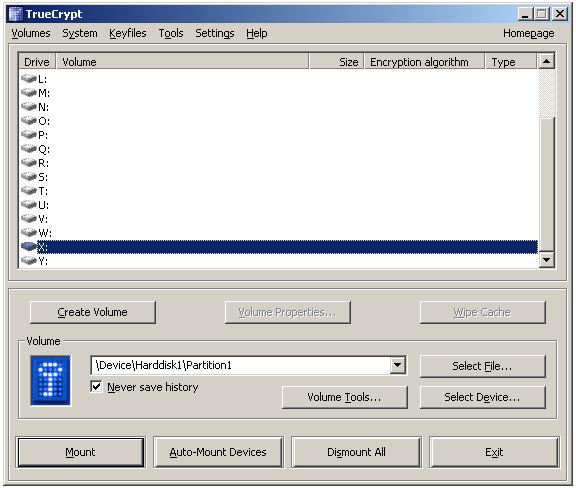The height and width of the screenshot is (488, 576).
Task: Click the drive icon for V:
Action: click(29, 218)
